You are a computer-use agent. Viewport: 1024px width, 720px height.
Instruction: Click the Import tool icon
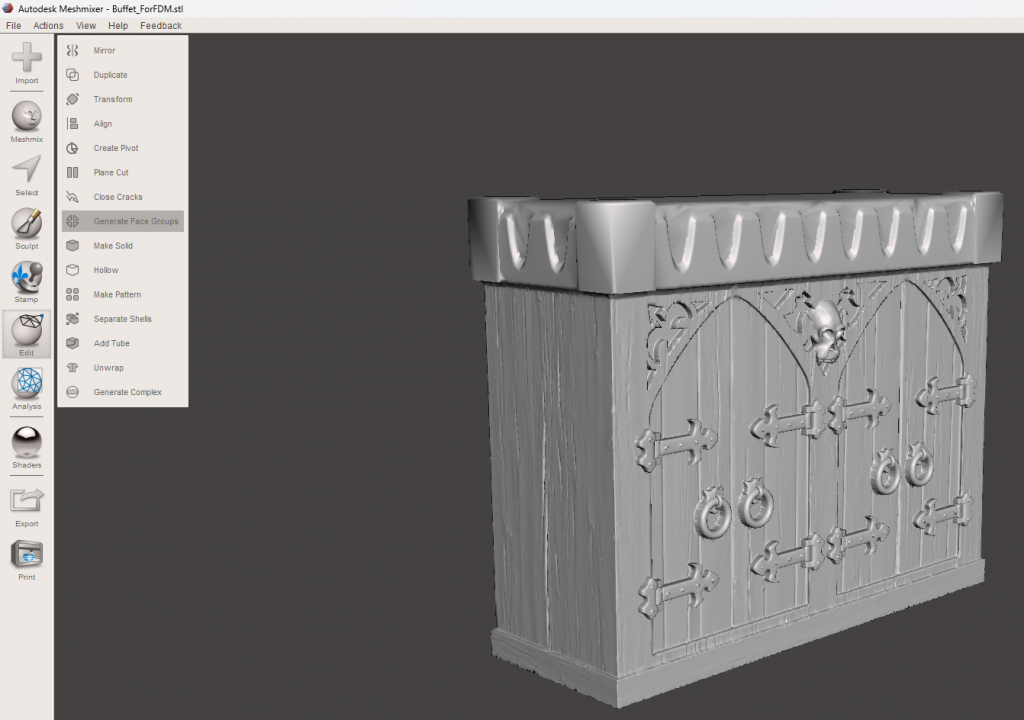(x=27, y=60)
